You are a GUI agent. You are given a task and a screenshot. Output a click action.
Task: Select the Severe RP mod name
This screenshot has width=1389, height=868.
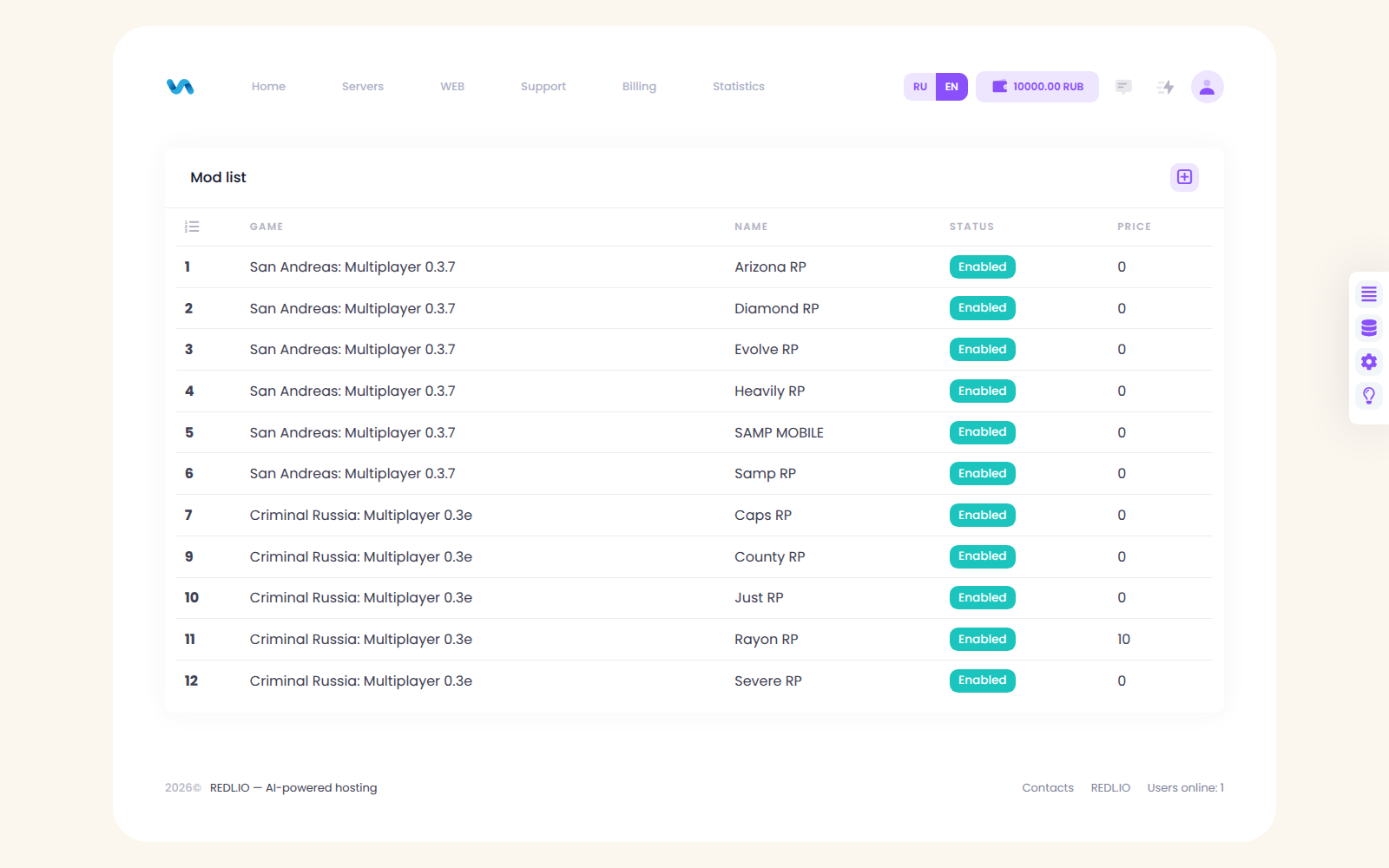point(768,681)
